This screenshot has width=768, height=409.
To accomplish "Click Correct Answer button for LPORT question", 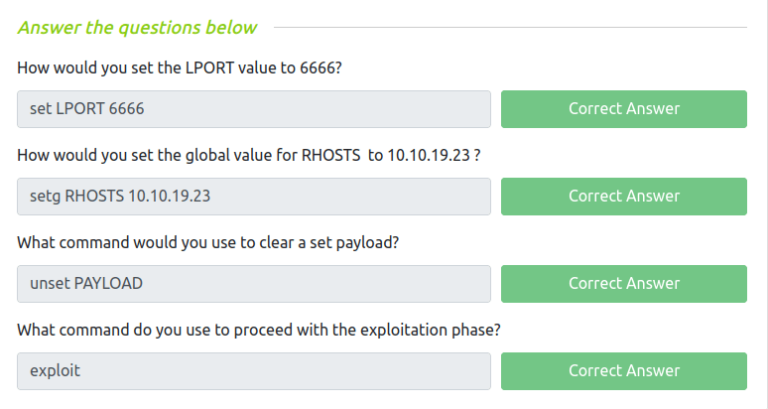I will [623, 109].
